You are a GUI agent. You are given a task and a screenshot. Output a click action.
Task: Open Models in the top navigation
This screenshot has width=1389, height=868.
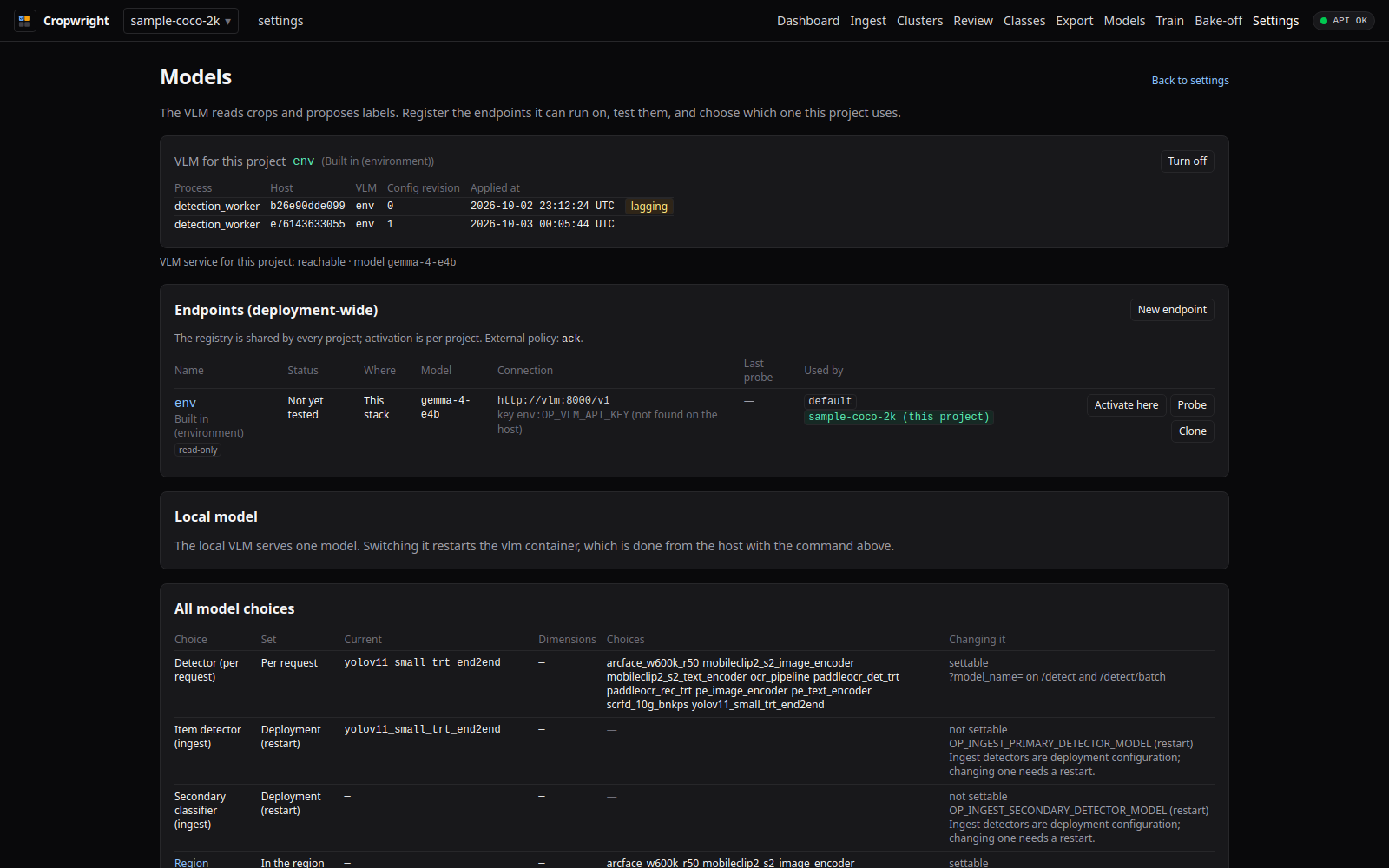click(1124, 21)
